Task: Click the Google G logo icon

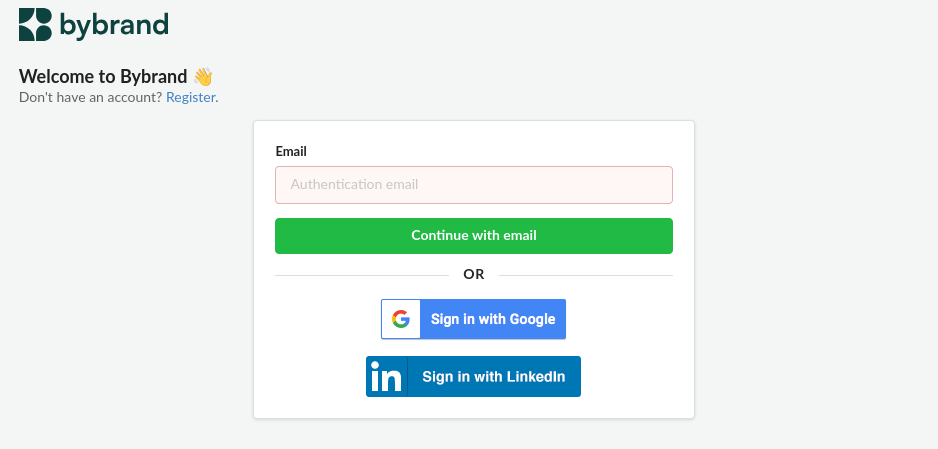Action: [401, 319]
